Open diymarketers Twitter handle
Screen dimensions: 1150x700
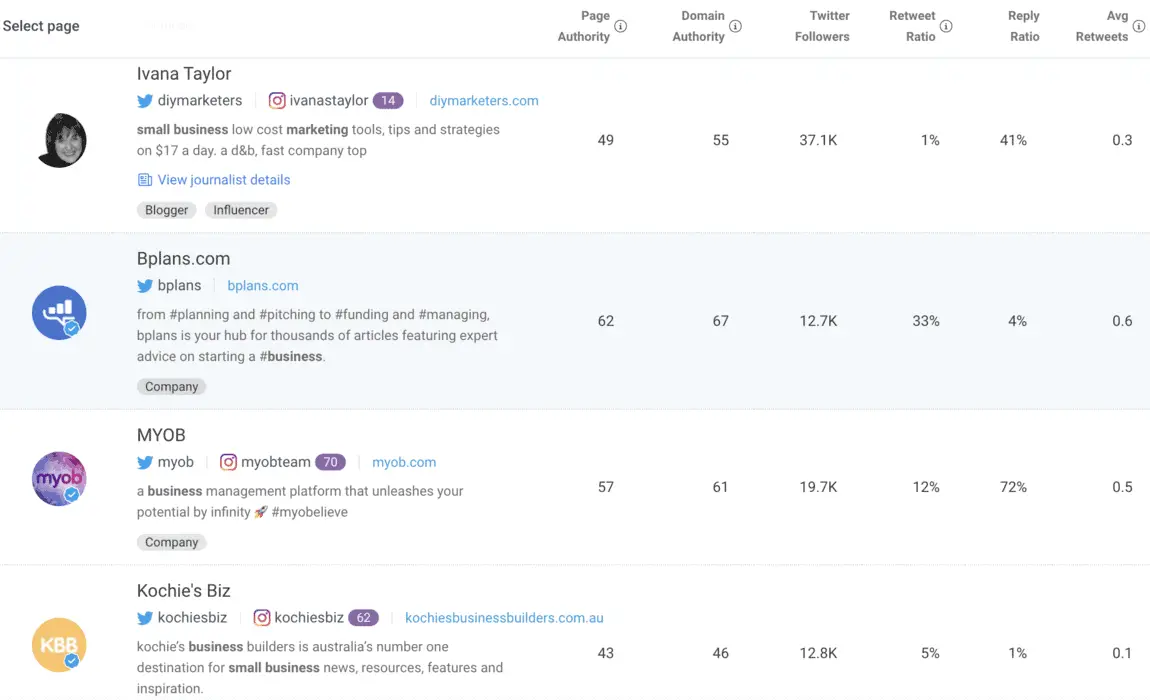tap(199, 101)
